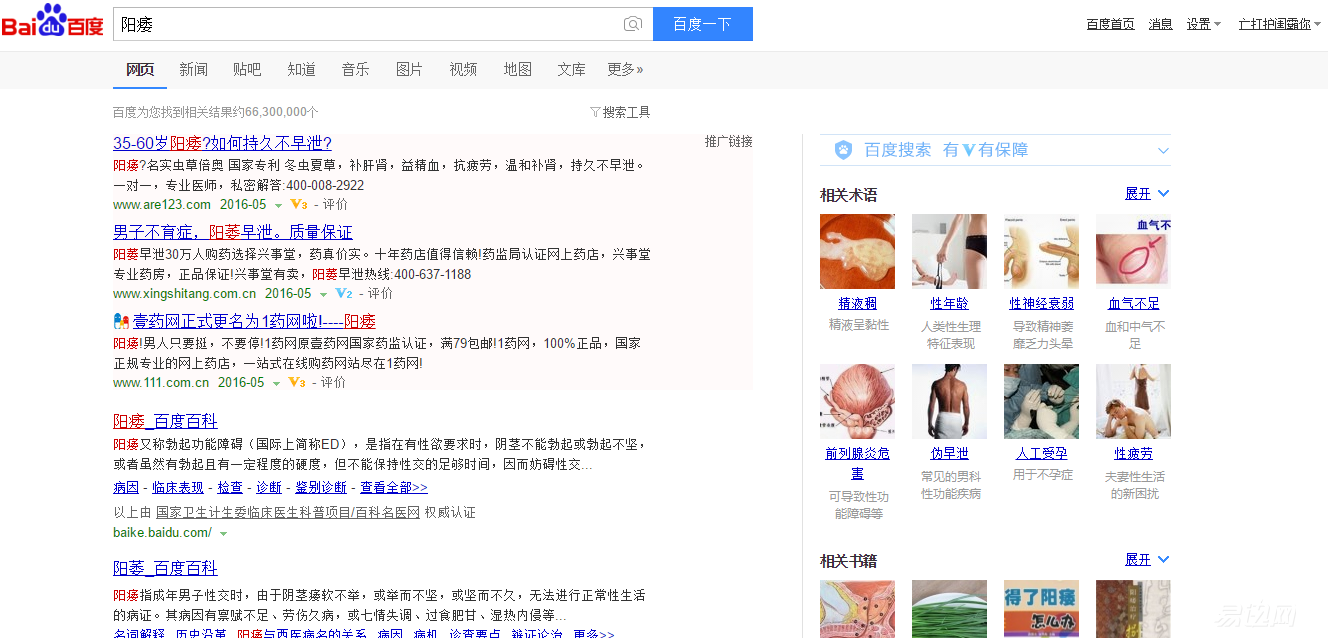
Task: Open dropdown arrow beside baike.baidu.com/
Action: [223, 534]
